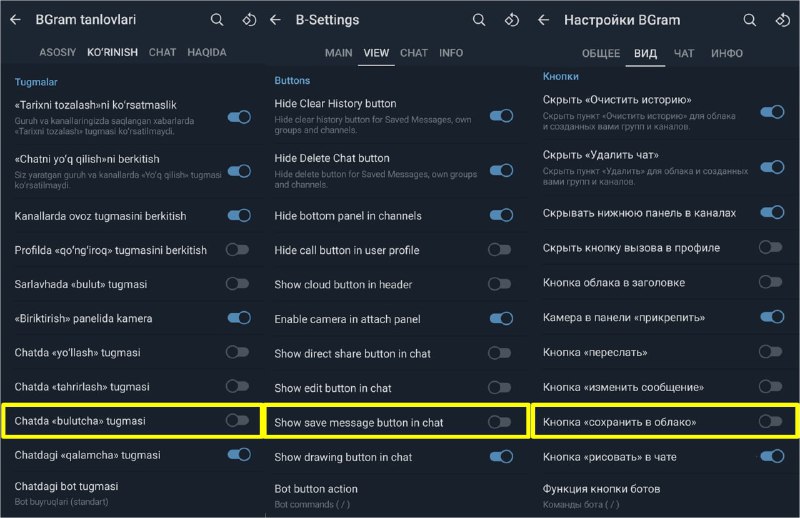This screenshot has width=800, height=518.
Task: Enable Chatda «bulutcha» tugmasi switch
Action: click(238, 420)
